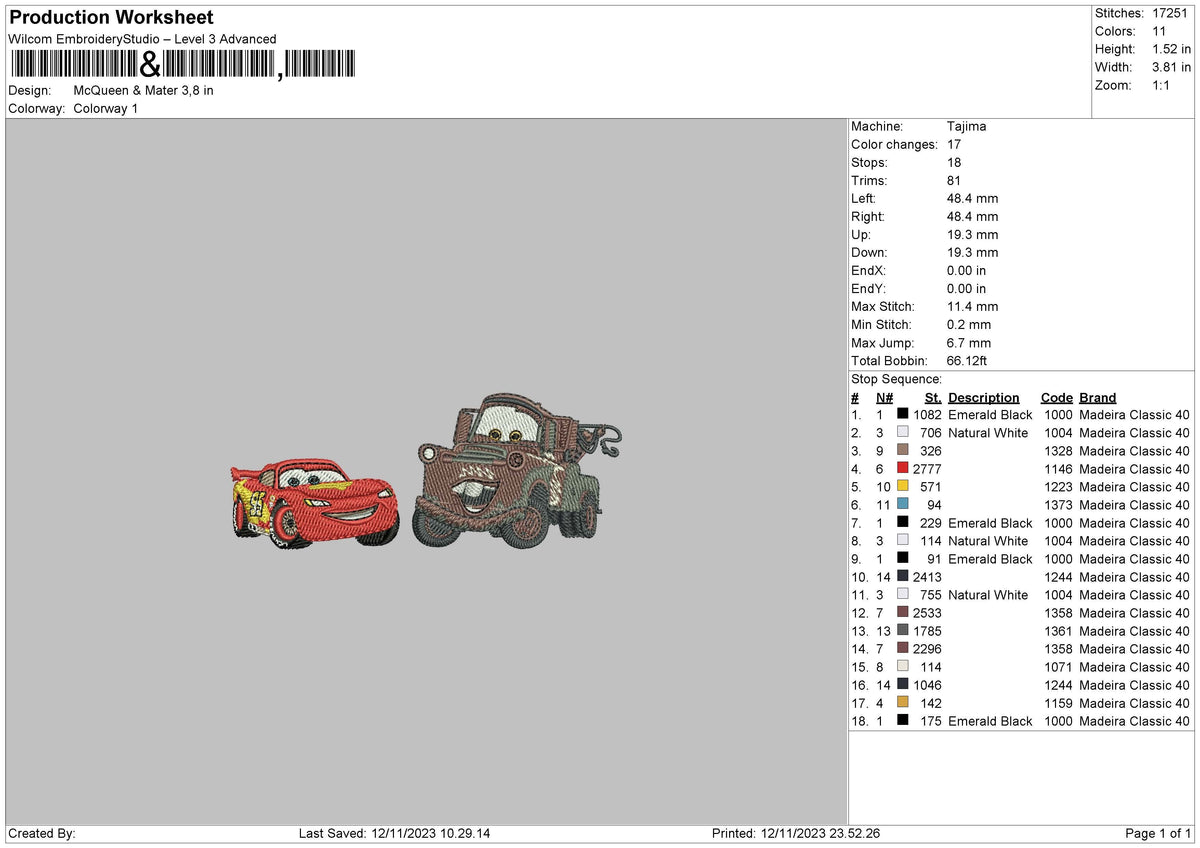Click the 'Page 1 of 1' footer text

tap(1158, 833)
